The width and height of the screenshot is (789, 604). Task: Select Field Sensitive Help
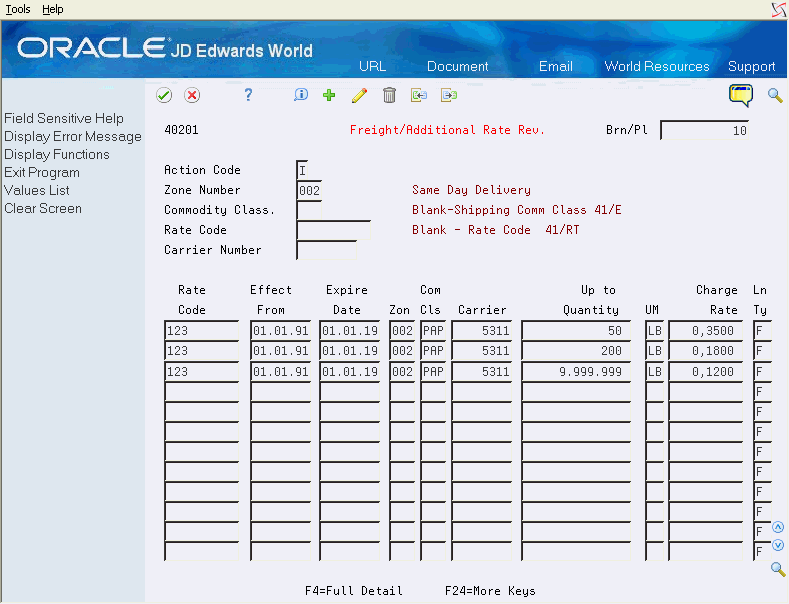click(x=64, y=118)
